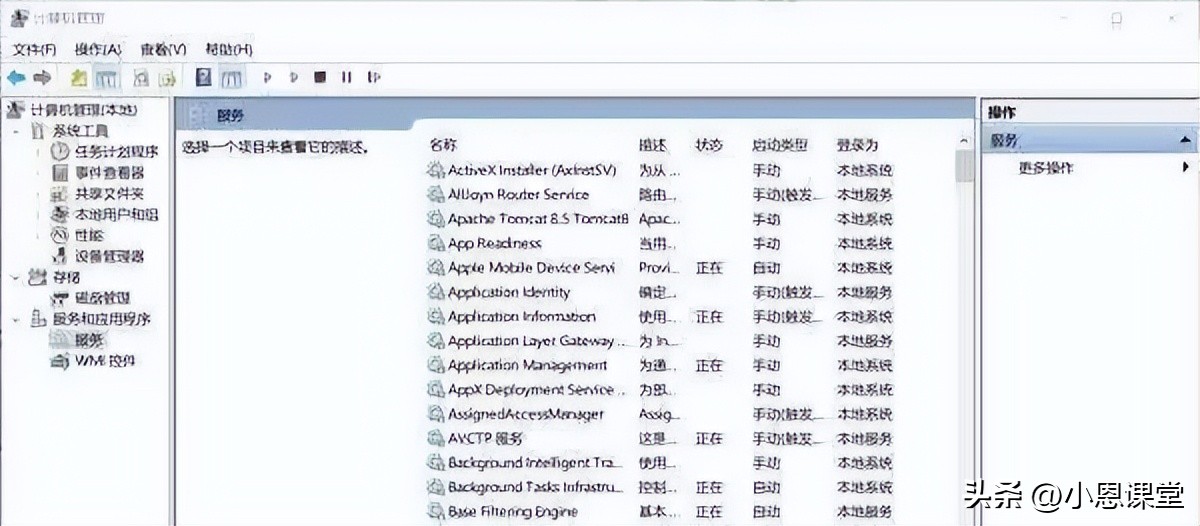
Task: Select 磁盘管理 (Disk Management) in tree
Action: click(102, 298)
